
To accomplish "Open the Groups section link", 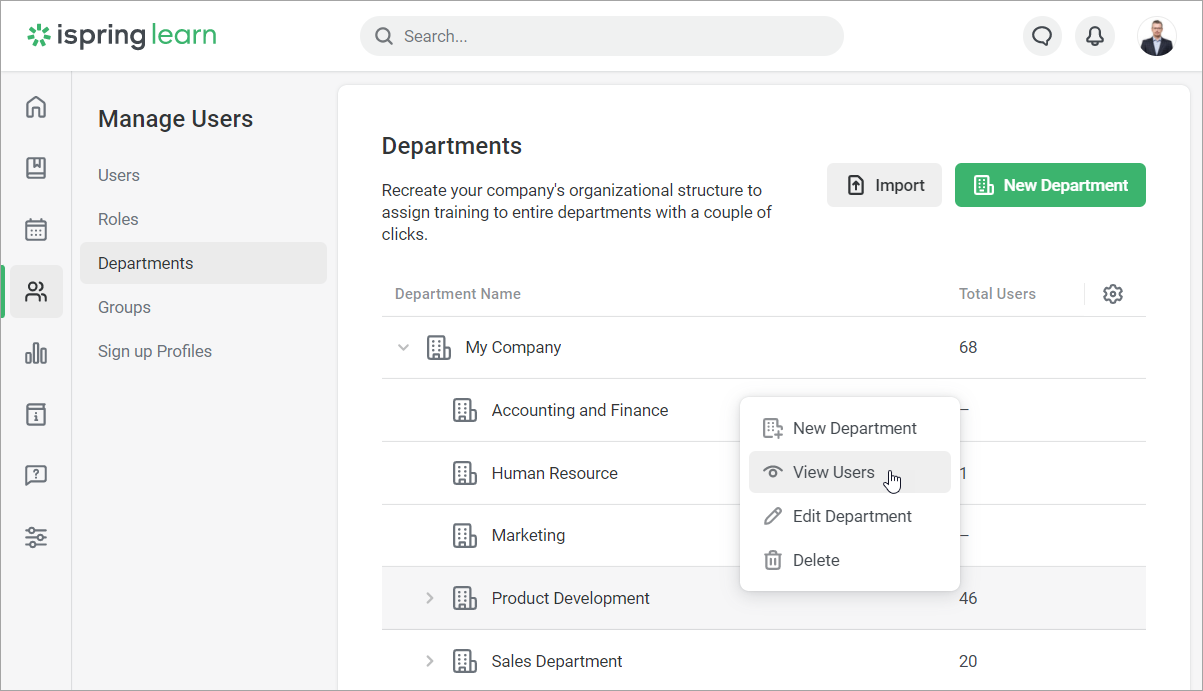I will [124, 307].
